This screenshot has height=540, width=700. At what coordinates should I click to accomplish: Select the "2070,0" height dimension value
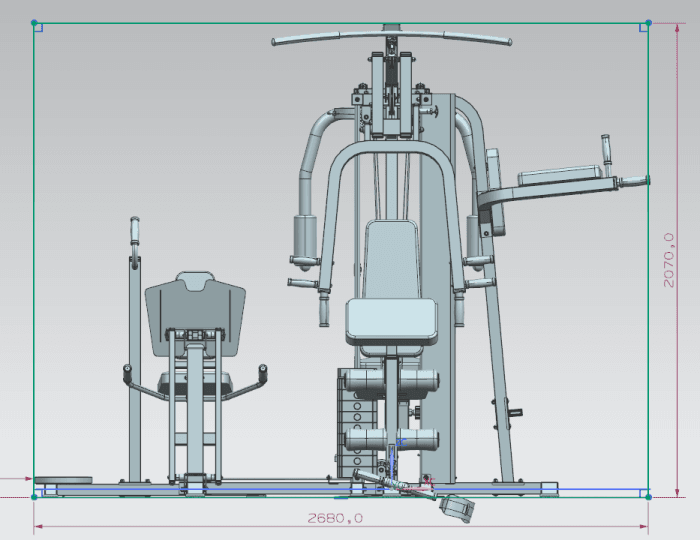[x=669, y=260]
